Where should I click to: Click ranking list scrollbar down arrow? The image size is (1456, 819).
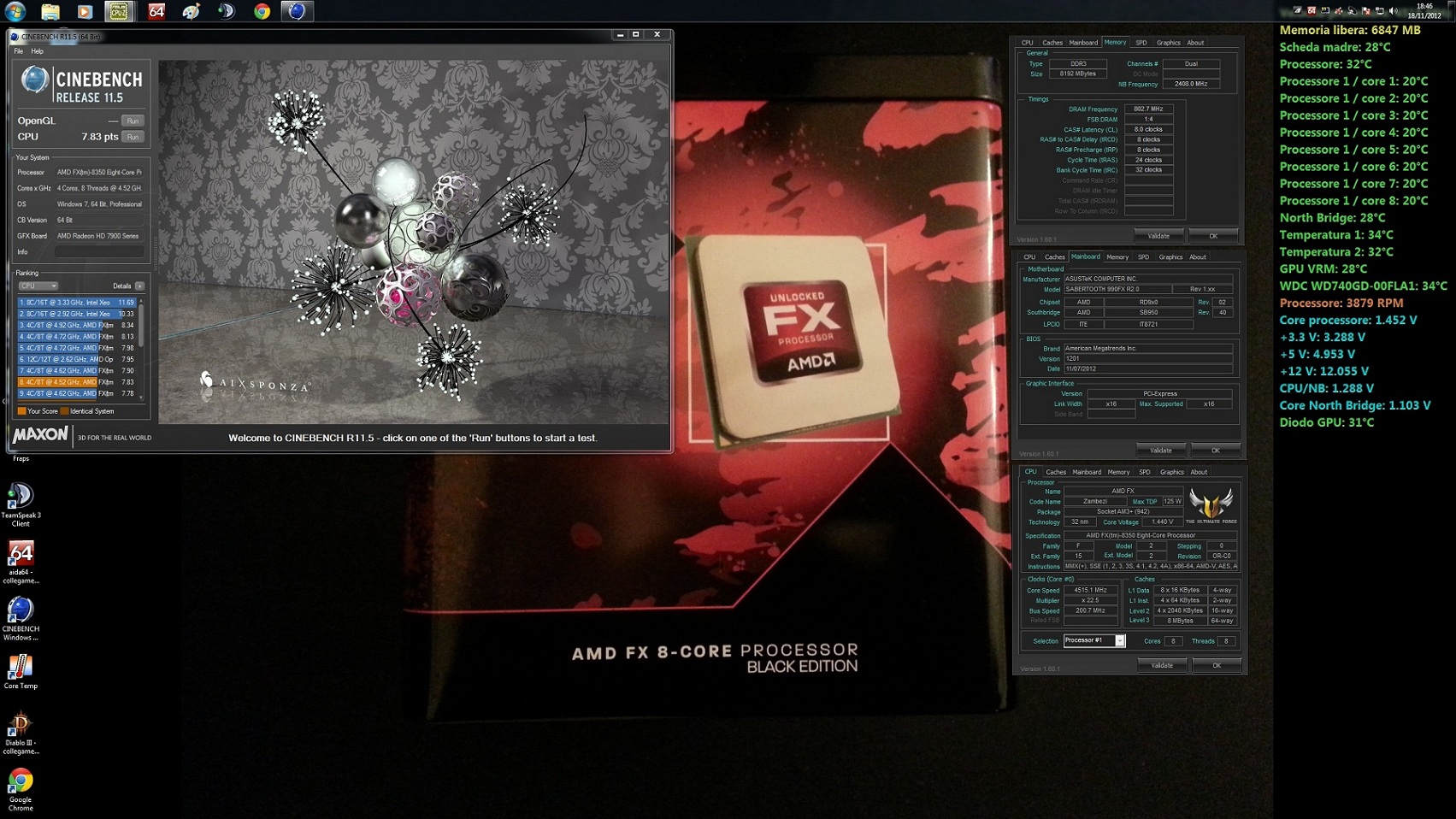tap(141, 397)
